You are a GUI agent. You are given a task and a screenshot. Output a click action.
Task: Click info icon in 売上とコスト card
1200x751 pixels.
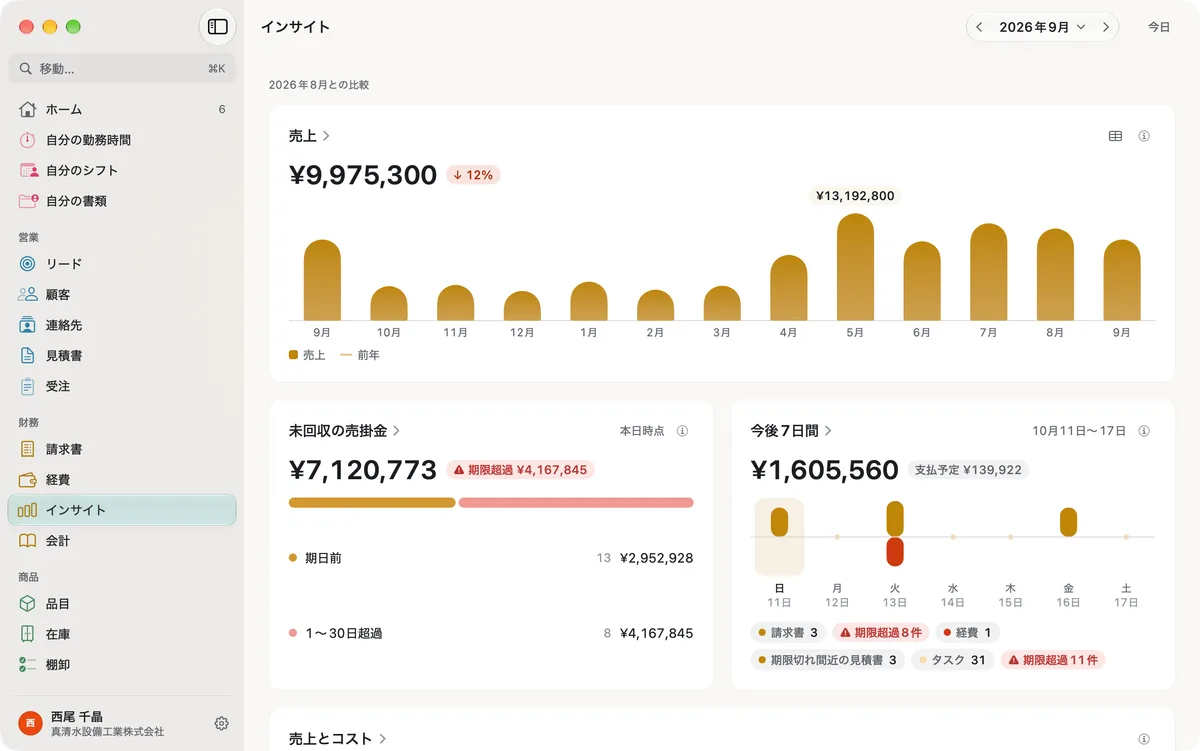[x=1144, y=739]
